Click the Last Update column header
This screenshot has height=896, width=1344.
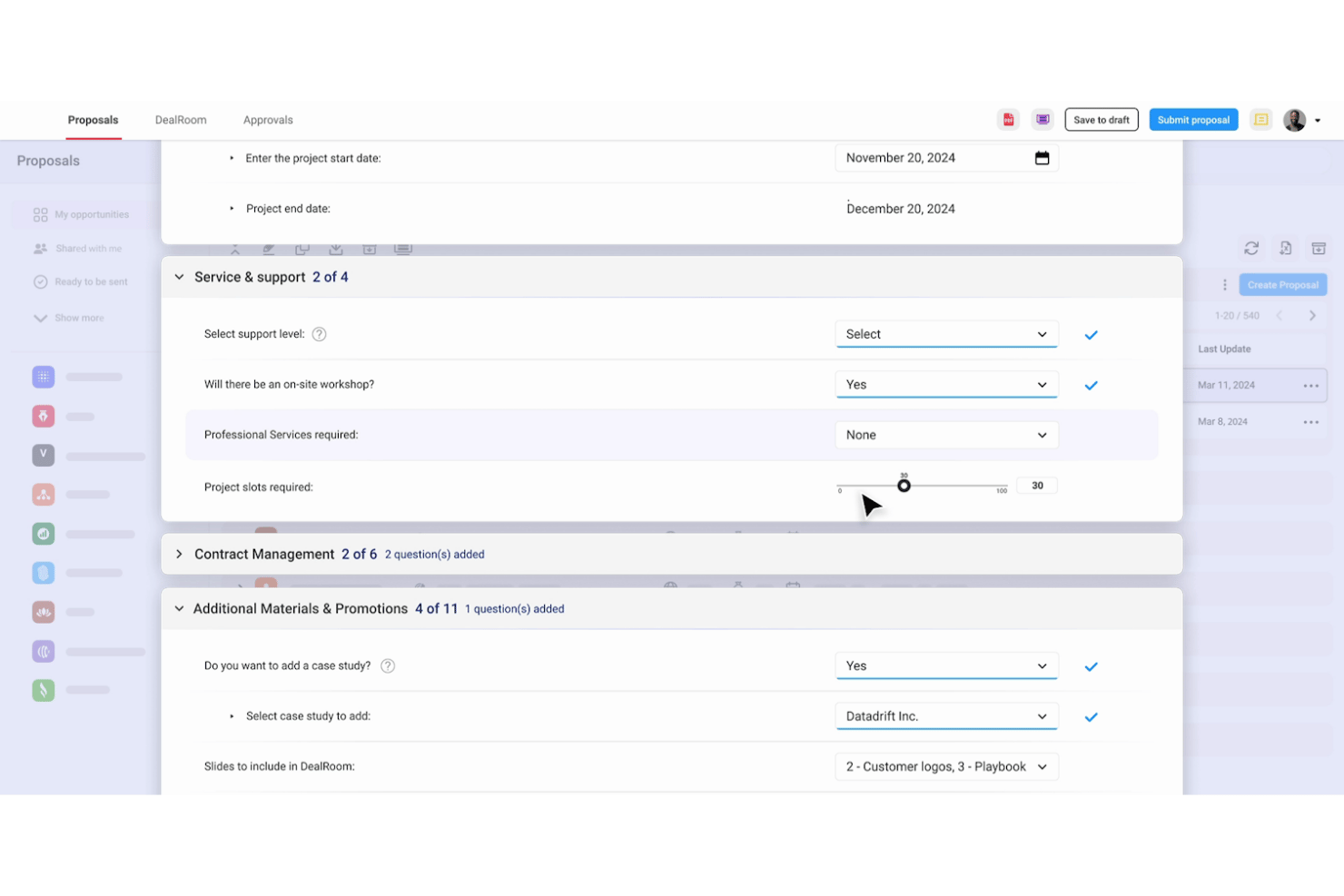[1224, 350]
